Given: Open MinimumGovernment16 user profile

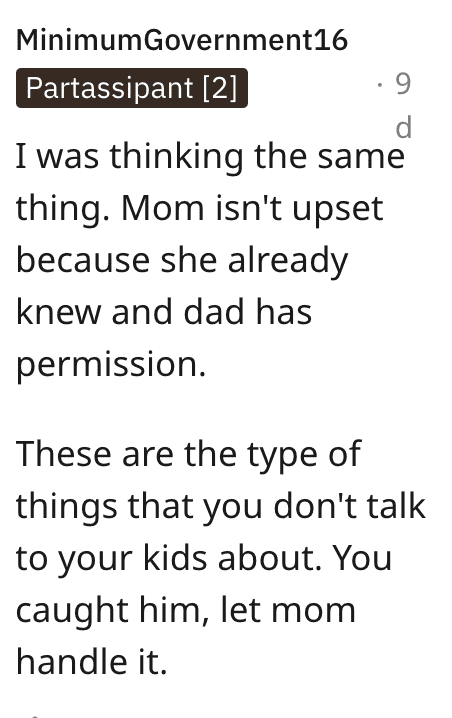Looking at the screenshot, I should click(x=182, y=40).
